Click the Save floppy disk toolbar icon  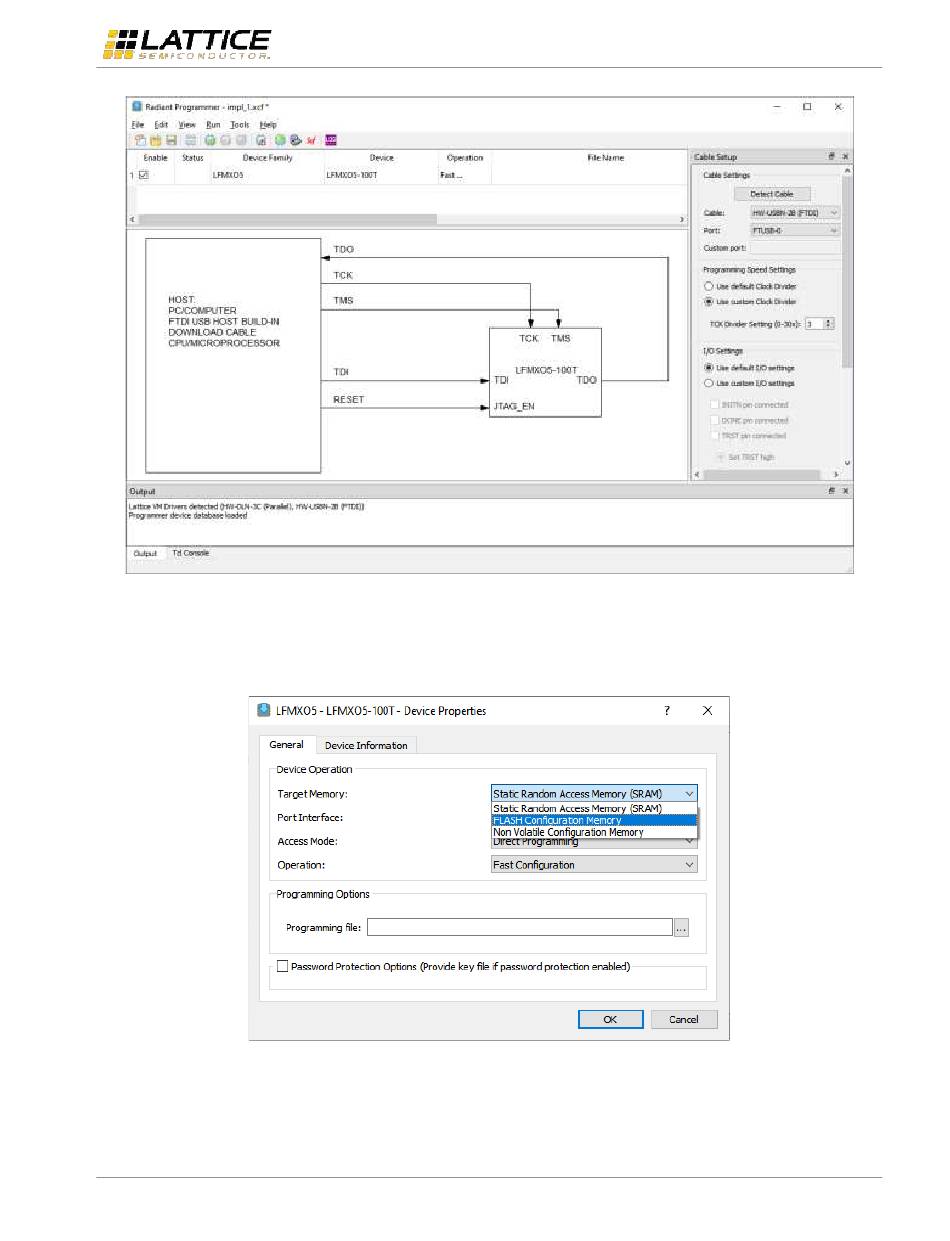click(x=171, y=140)
